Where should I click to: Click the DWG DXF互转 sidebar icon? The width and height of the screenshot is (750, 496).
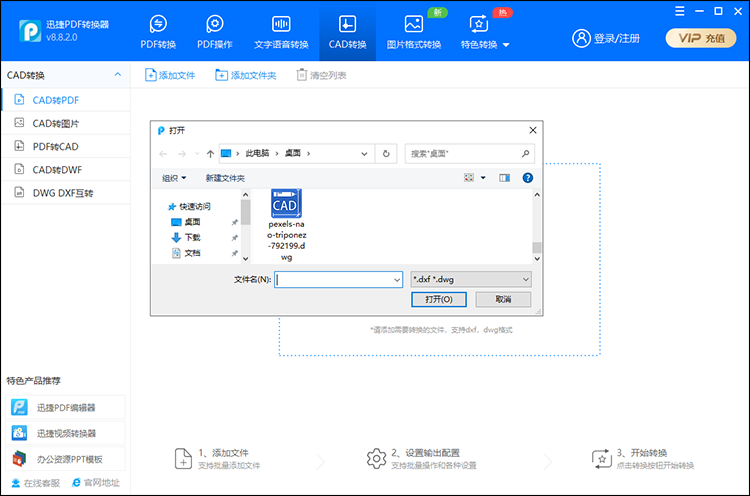point(19,192)
